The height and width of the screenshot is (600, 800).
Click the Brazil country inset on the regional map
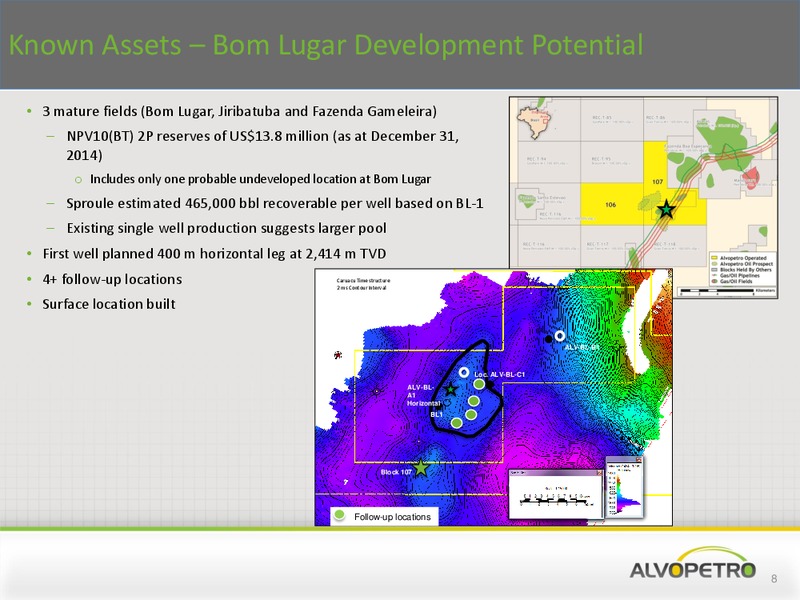click(x=534, y=122)
